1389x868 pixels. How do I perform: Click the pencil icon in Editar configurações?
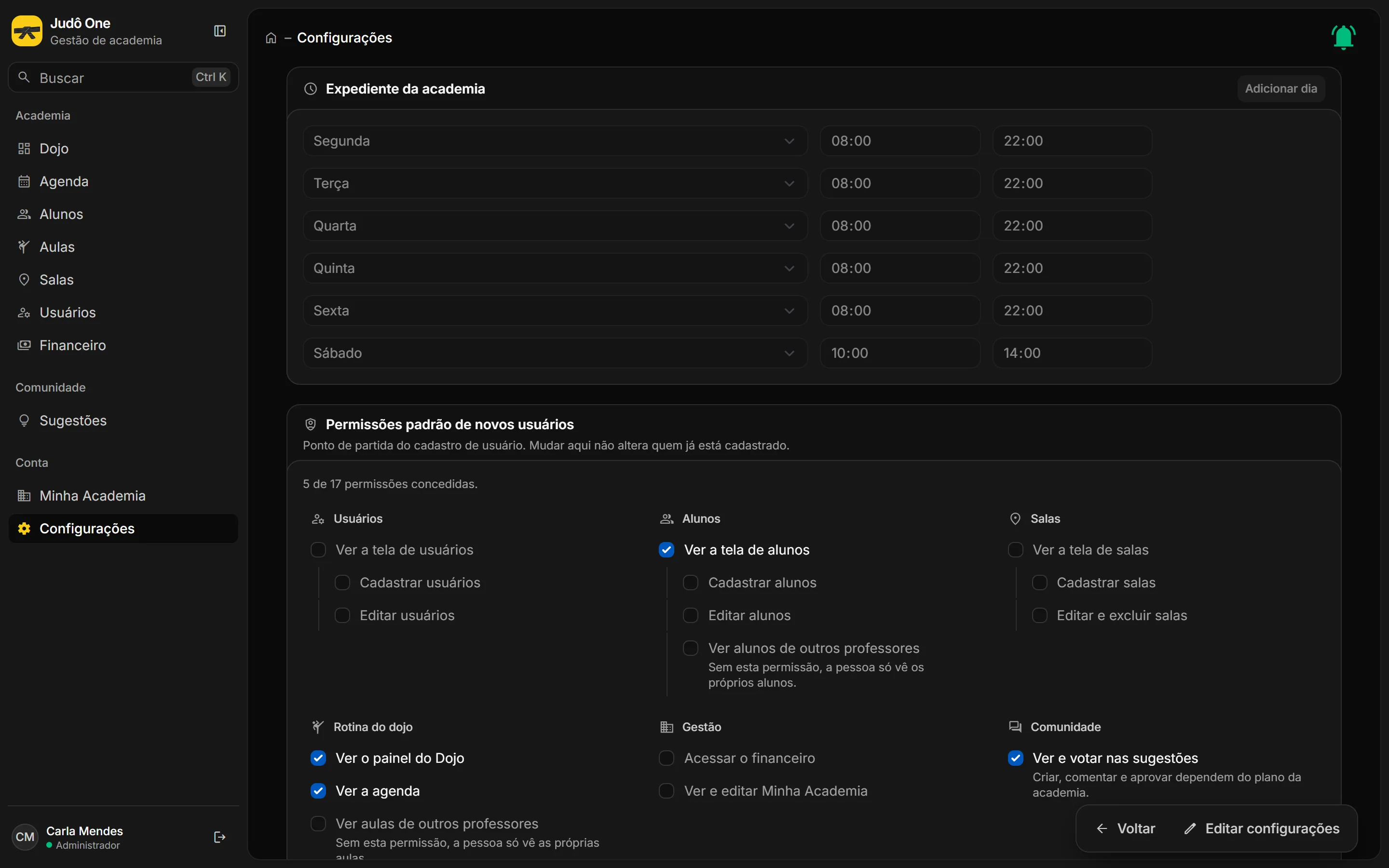pyautogui.click(x=1190, y=828)
